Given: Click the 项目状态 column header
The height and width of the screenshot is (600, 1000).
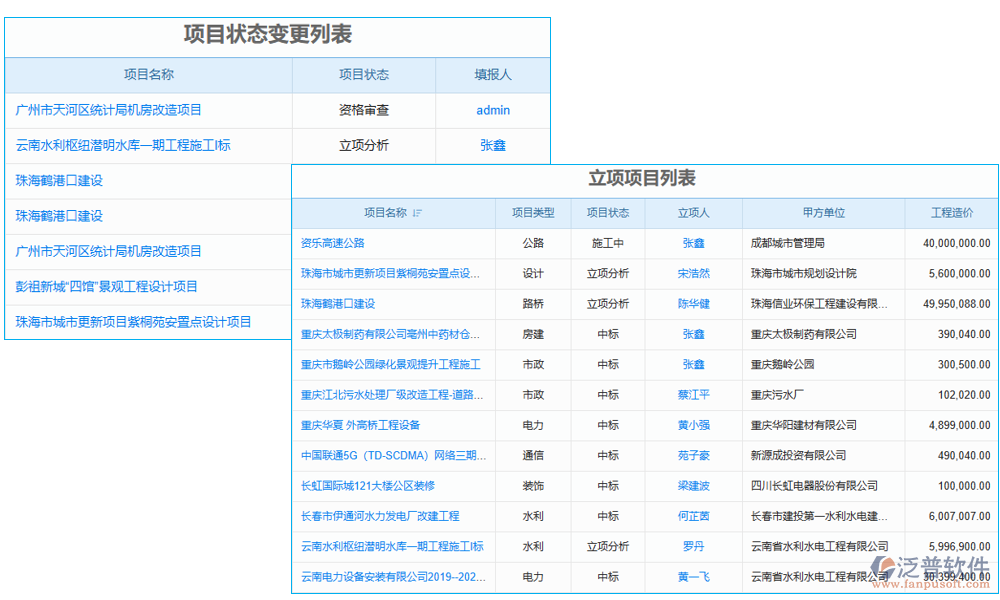Looking at the screenshot, I should [x=610, y=214].
